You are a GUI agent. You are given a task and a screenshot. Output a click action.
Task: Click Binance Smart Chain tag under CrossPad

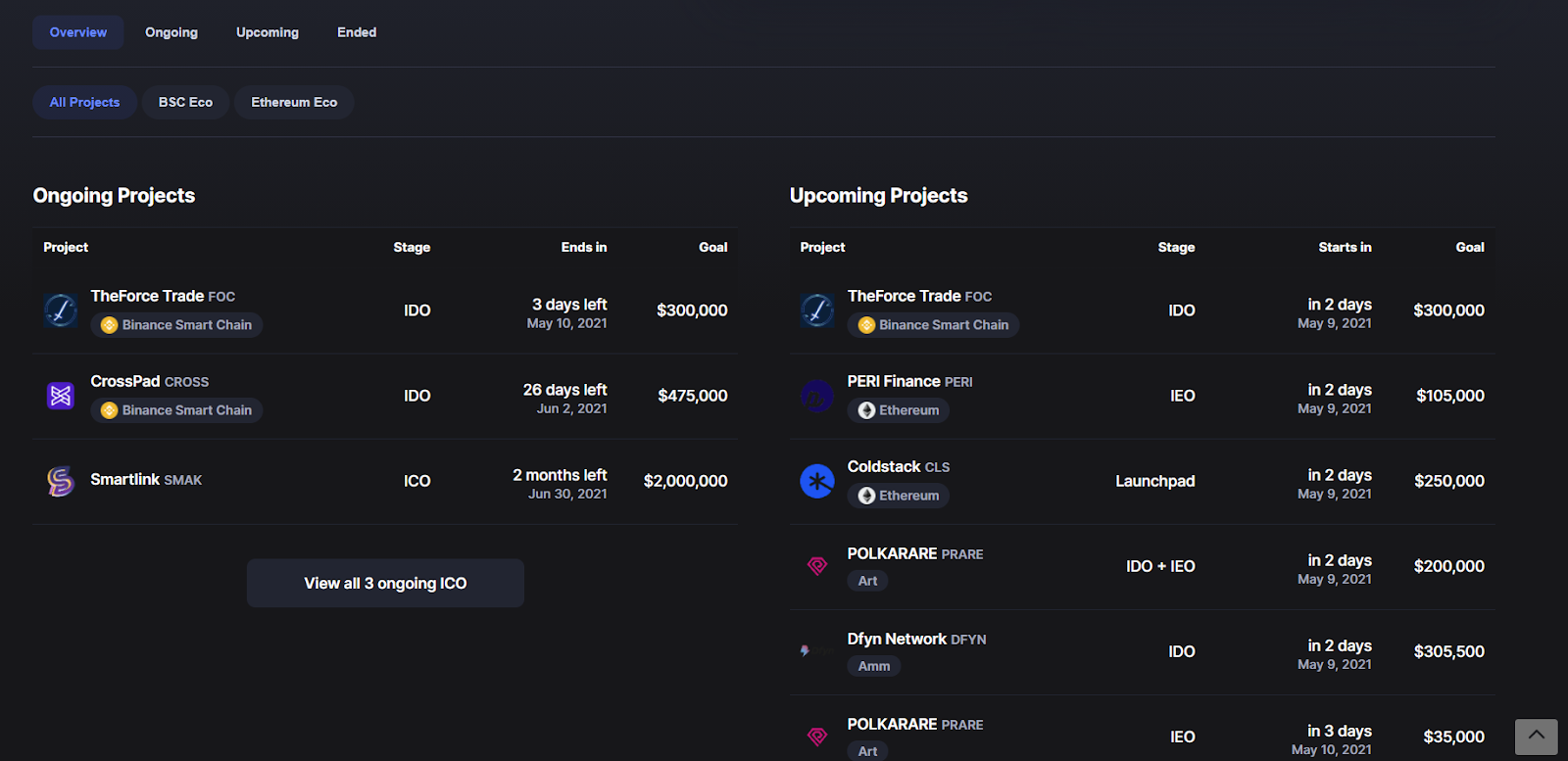(x=176, y=410)
